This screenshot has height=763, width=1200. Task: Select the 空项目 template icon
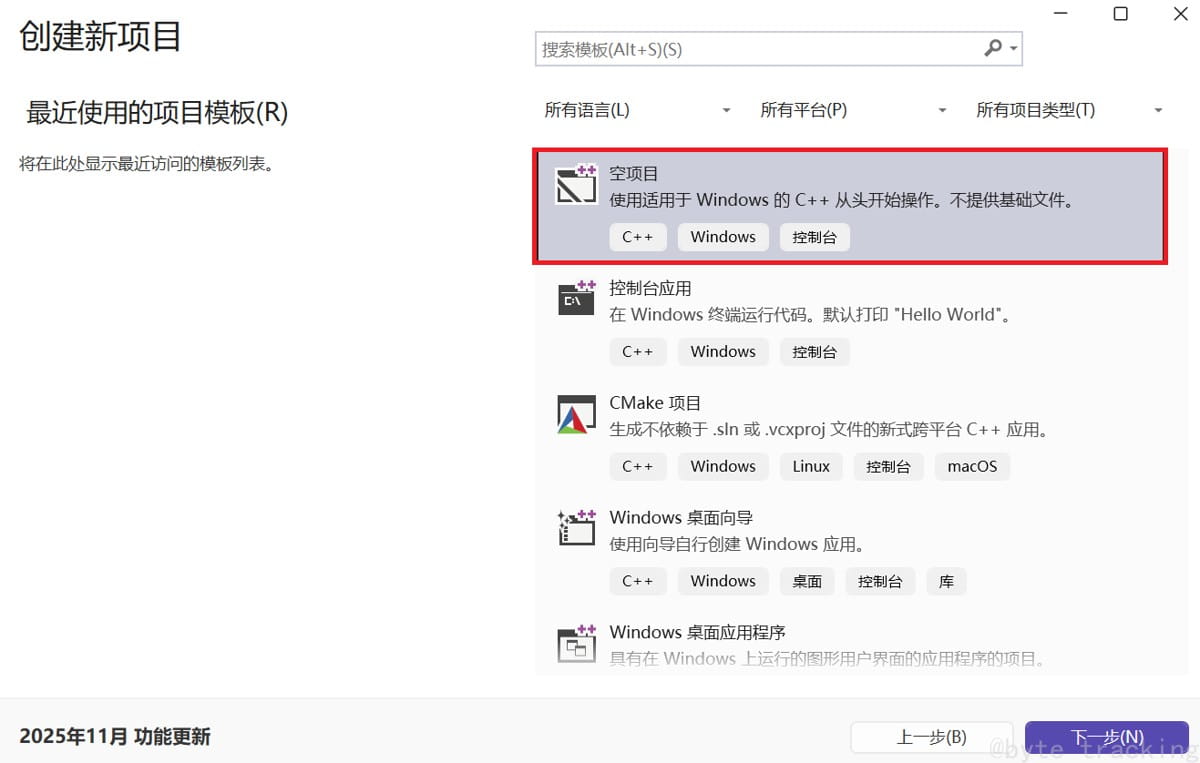click(x=576, y=186)
